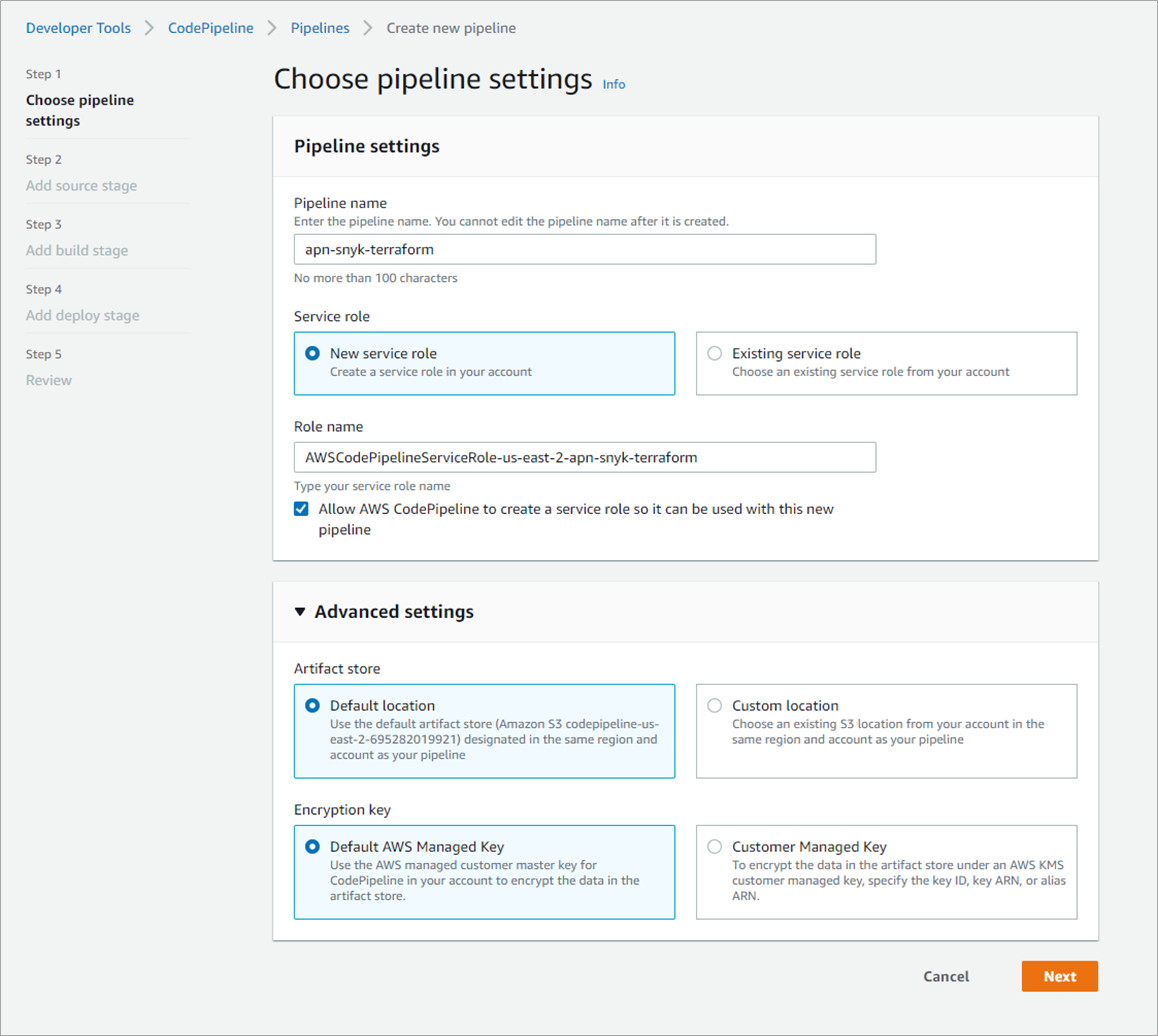Open Step 3 Add build stage
Image resolution: width=1158 pixels, height=1036 pixels.
click(x=77, y=251)
